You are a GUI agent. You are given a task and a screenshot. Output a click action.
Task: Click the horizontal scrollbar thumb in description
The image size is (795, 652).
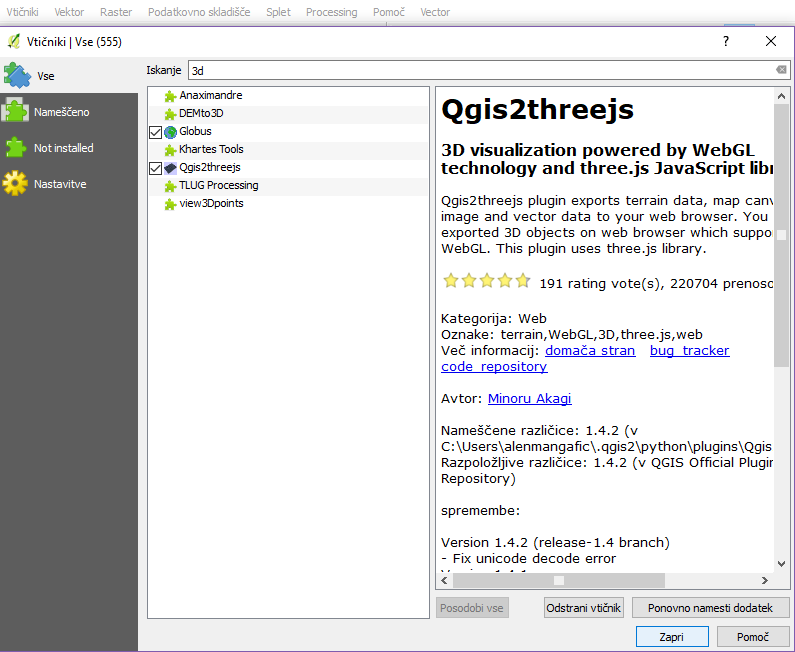(x=559, y=581)
